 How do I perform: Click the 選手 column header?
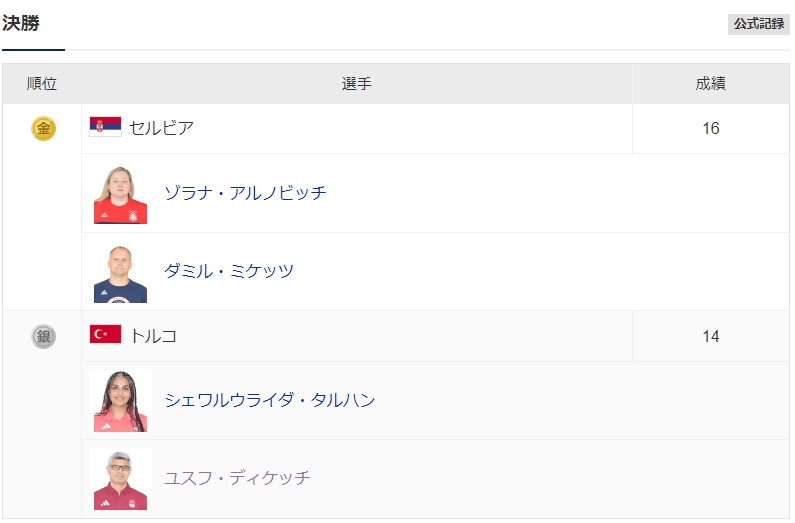point(356,84)
